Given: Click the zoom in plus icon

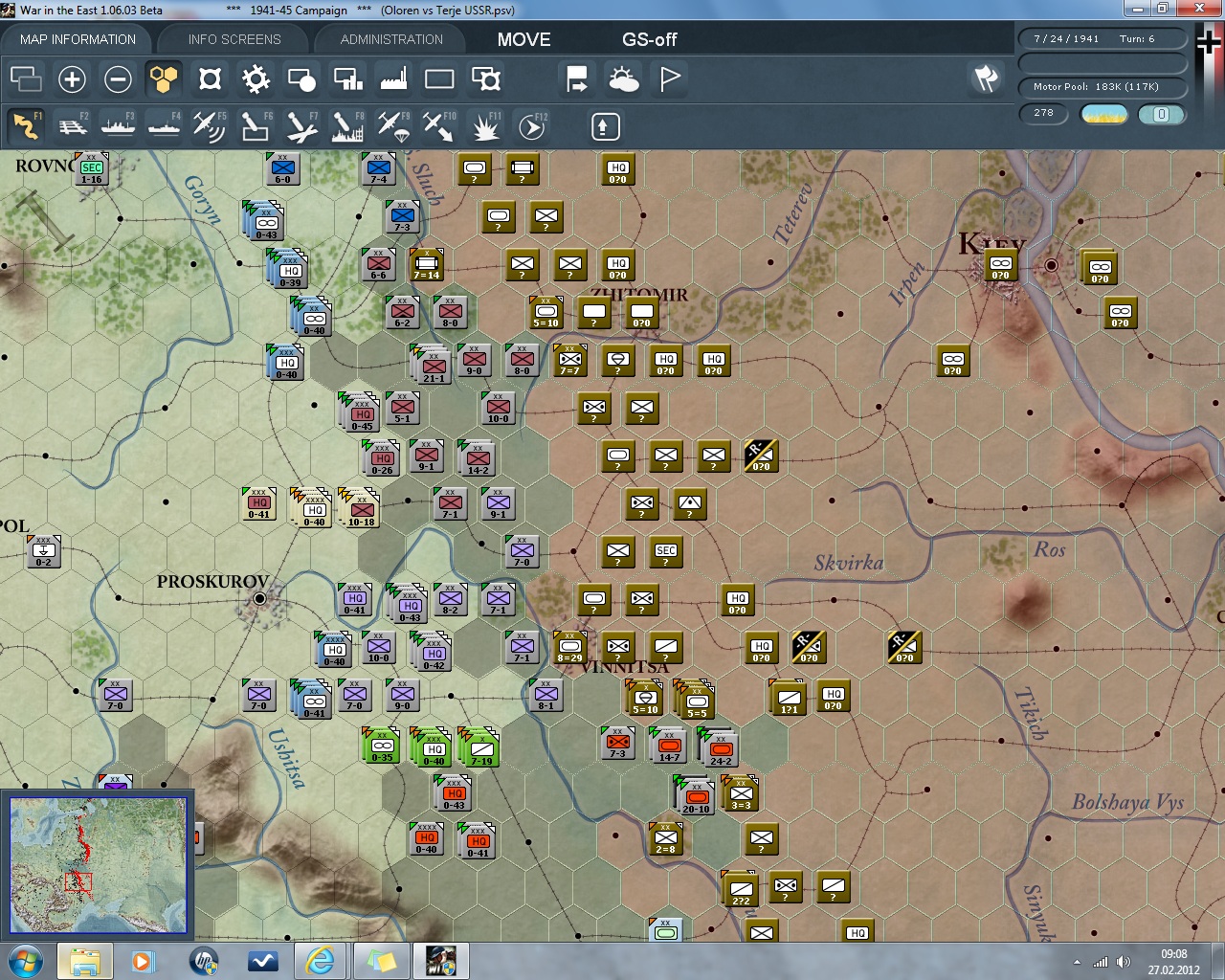Looking at the screenshot, I should [x=72, y=79].
